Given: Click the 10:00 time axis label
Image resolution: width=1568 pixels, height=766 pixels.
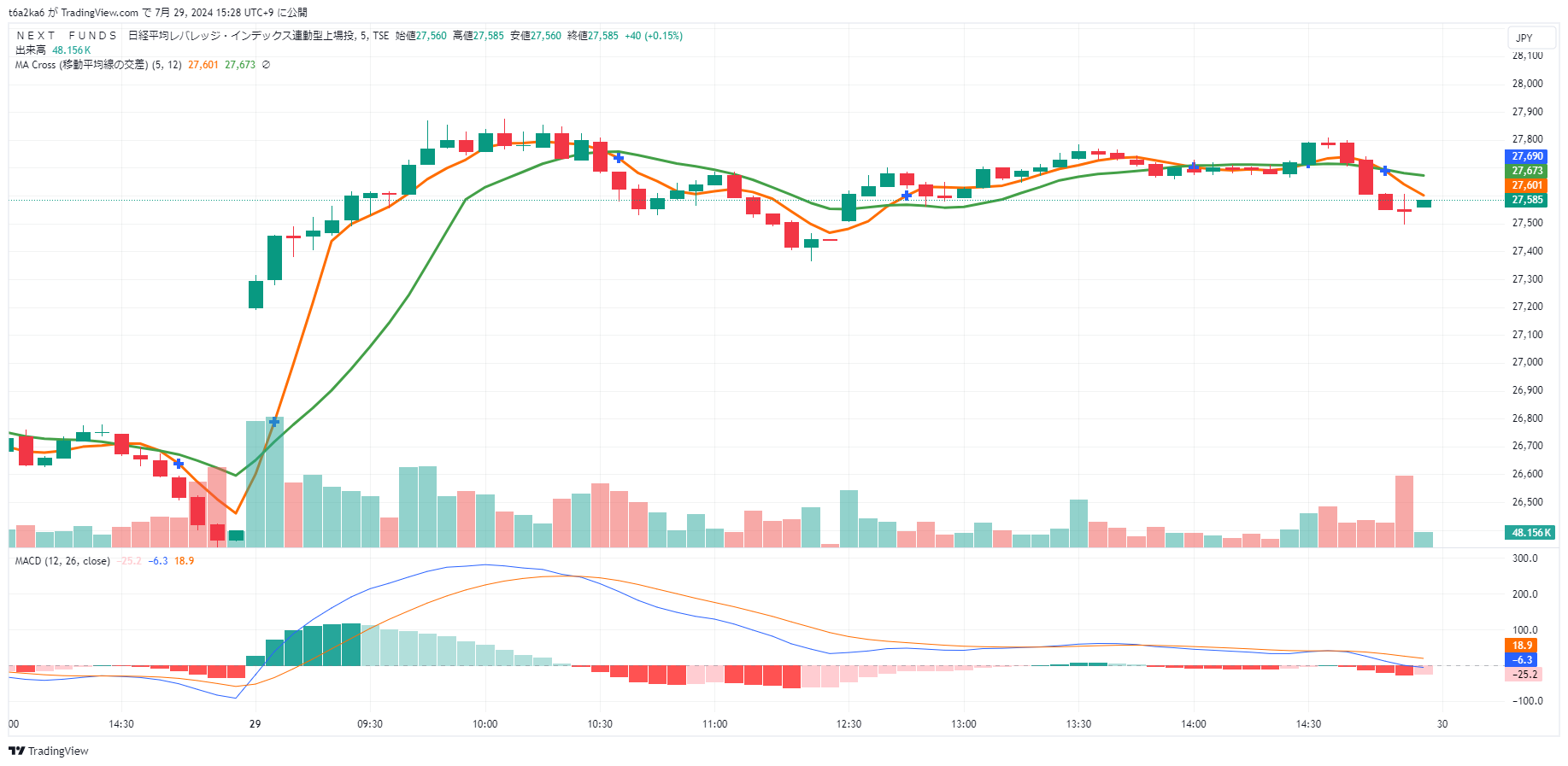Looking at the screenshot, I should click(484, 724).
